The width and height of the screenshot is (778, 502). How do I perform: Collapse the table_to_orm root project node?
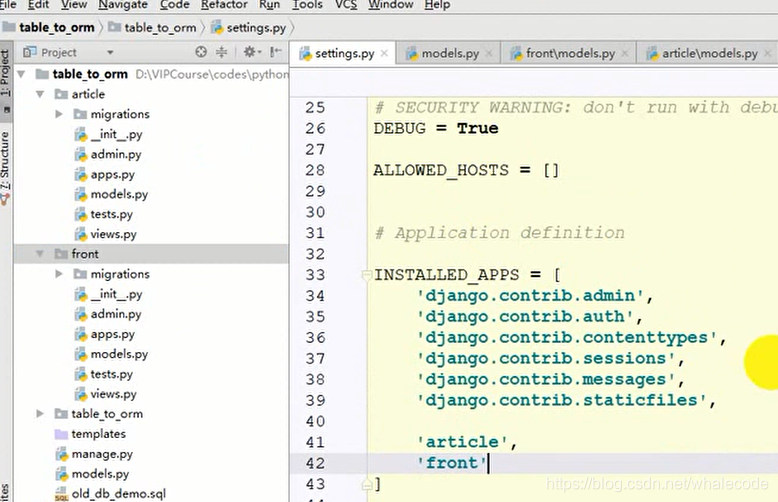[x=21, y=74]
